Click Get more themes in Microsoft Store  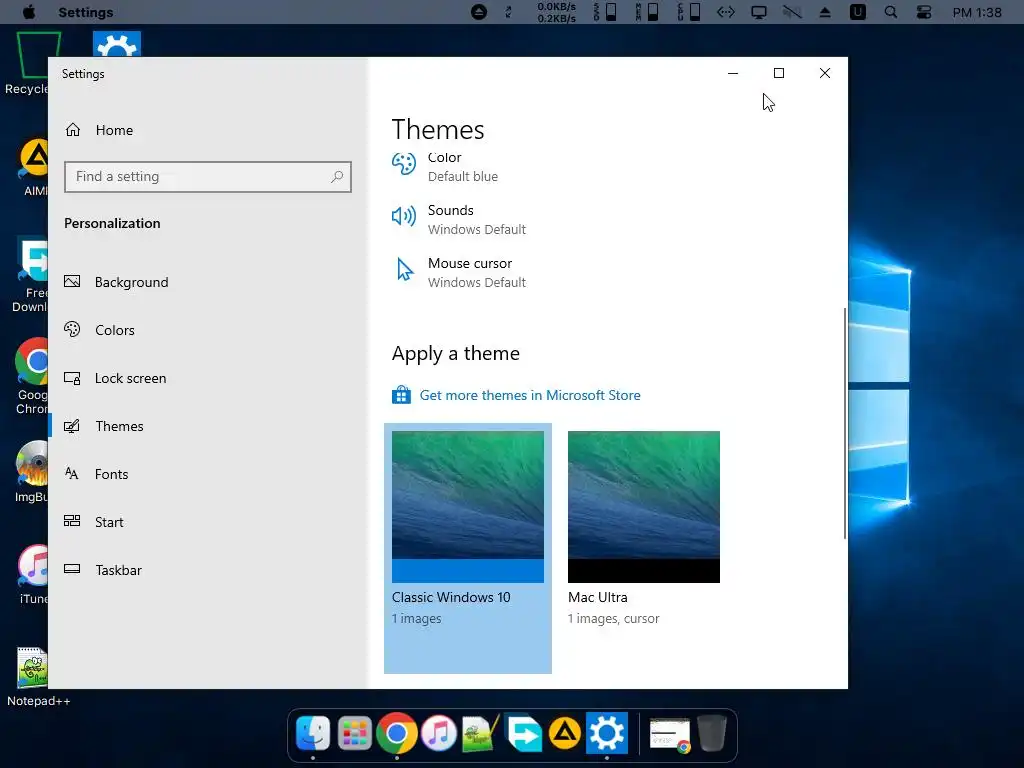pos(530,395)
